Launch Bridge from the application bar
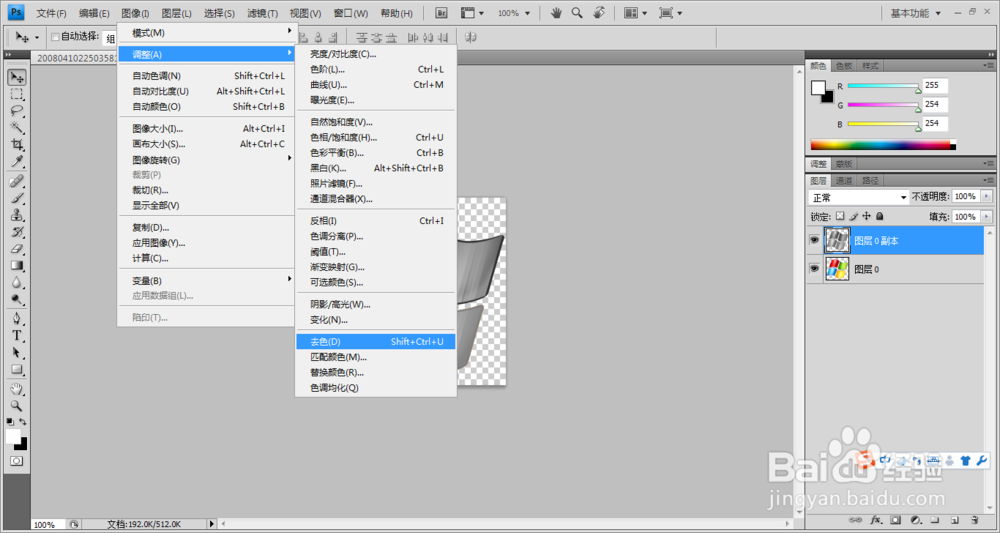This screenshot has width=1000, height=533. point(441,13)
